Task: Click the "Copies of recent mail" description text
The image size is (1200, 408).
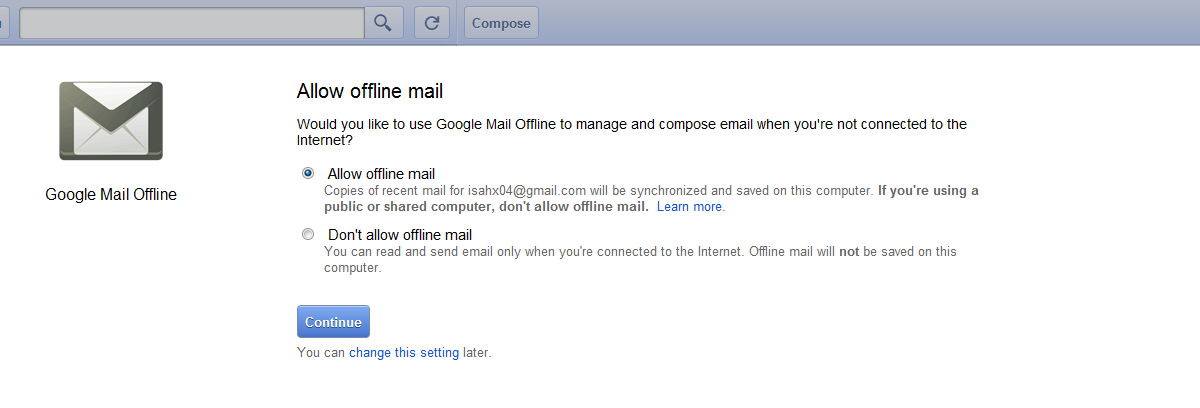Action: (x=396, y=190)
